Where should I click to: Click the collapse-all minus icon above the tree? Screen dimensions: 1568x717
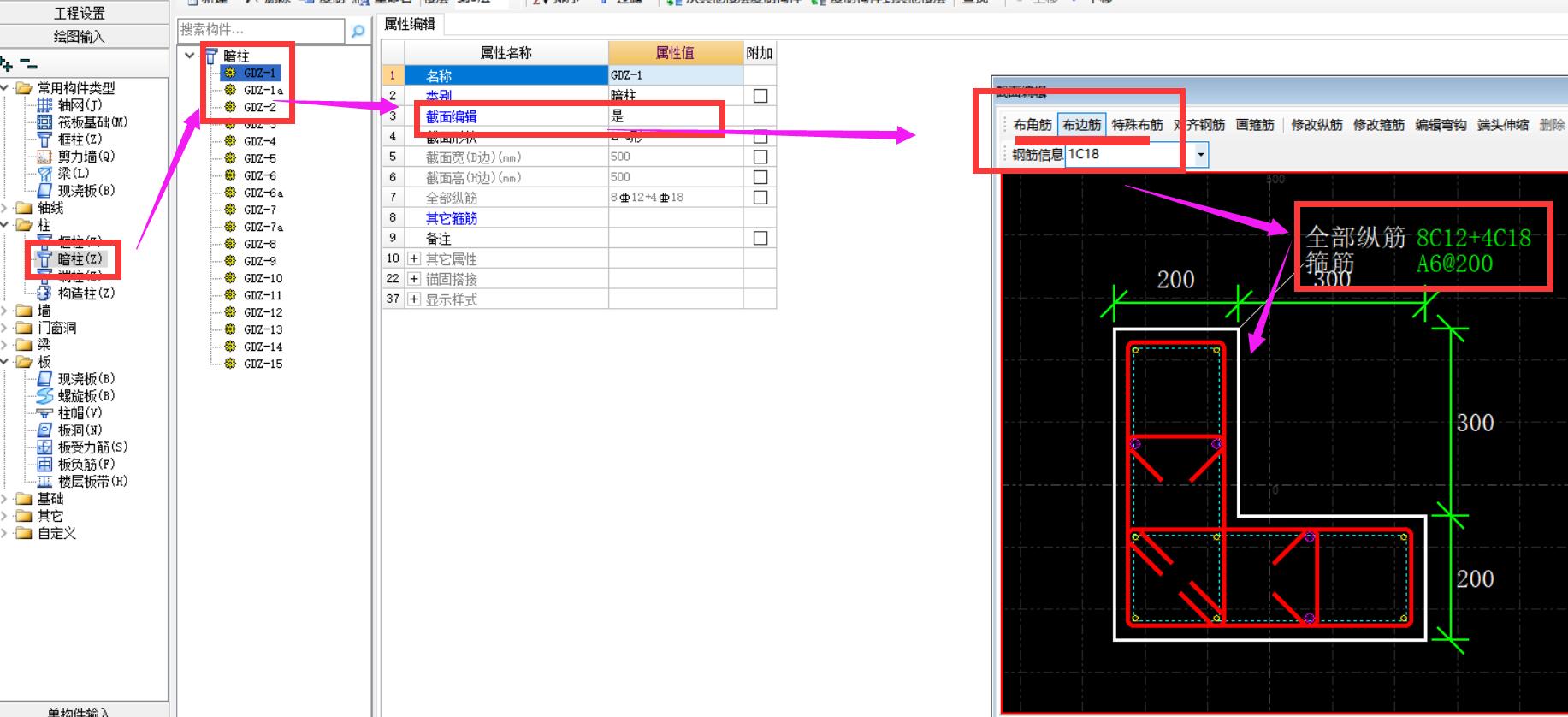coord(28,63)
